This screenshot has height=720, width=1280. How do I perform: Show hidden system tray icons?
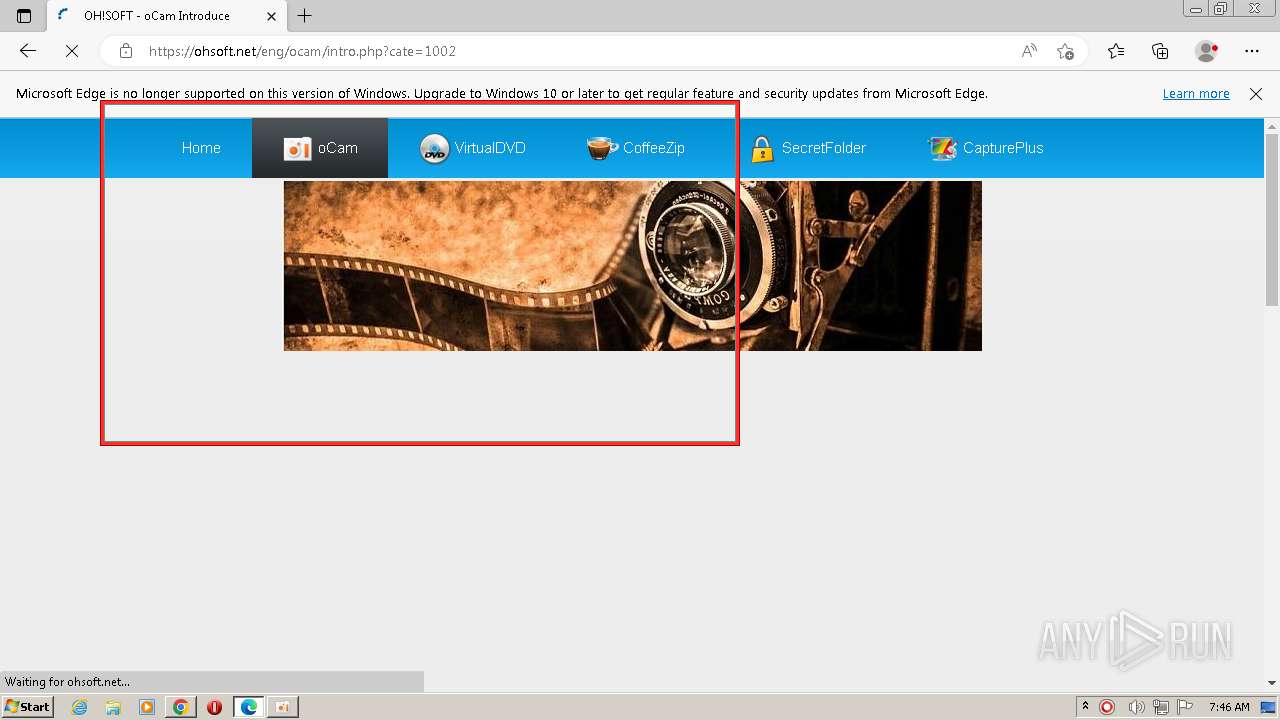(1085, 707)
